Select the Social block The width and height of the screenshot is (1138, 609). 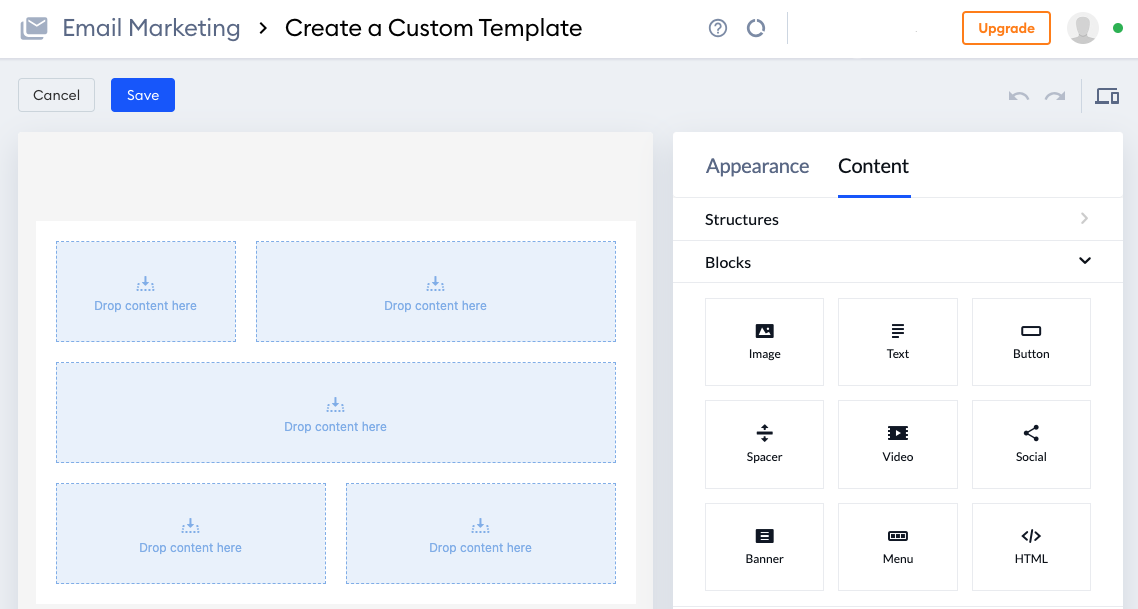click(x=1031, y=444)
